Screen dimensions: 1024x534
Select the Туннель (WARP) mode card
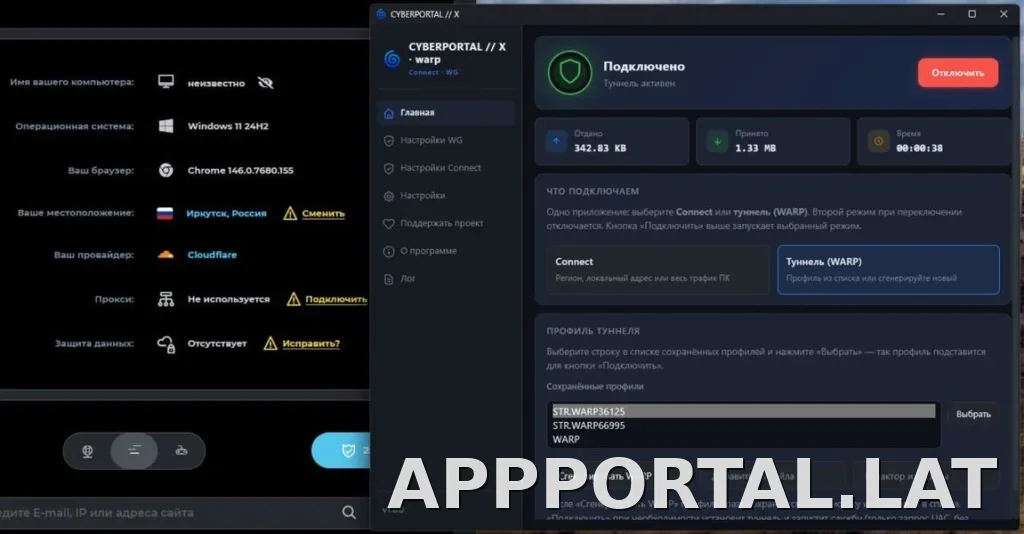(x=888, y=270)
